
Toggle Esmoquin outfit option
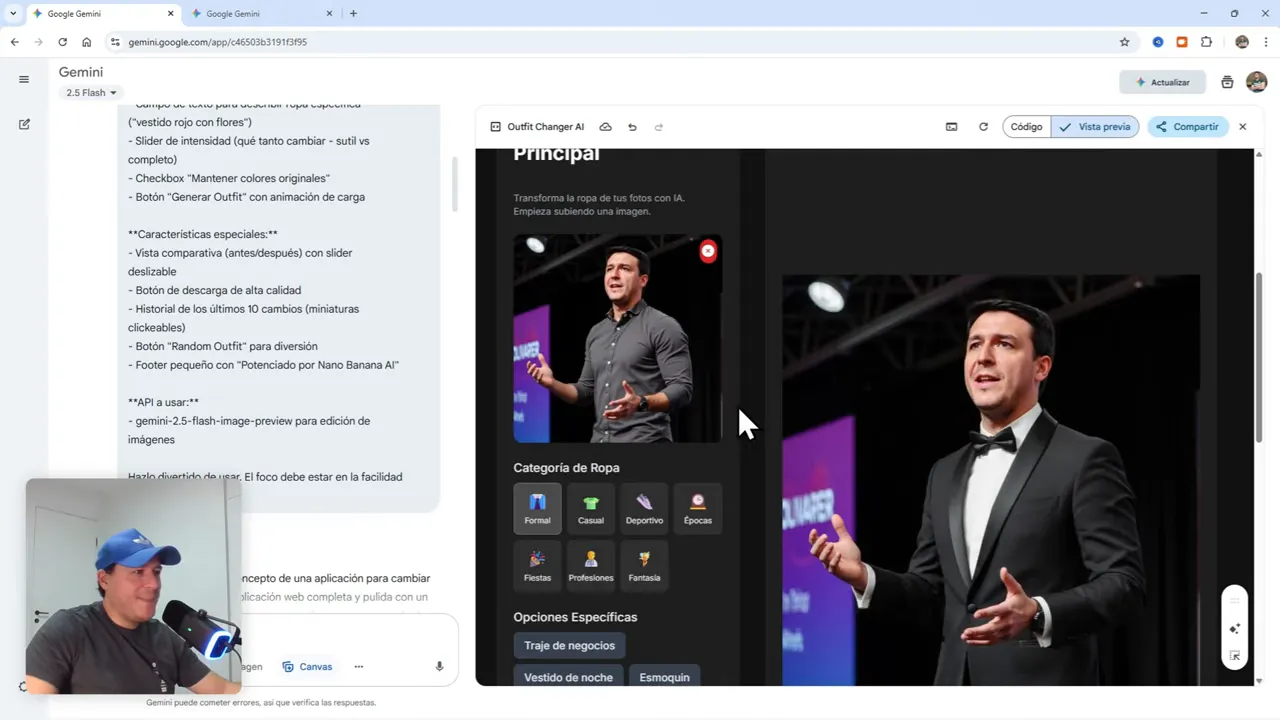(x=664, y=677)
